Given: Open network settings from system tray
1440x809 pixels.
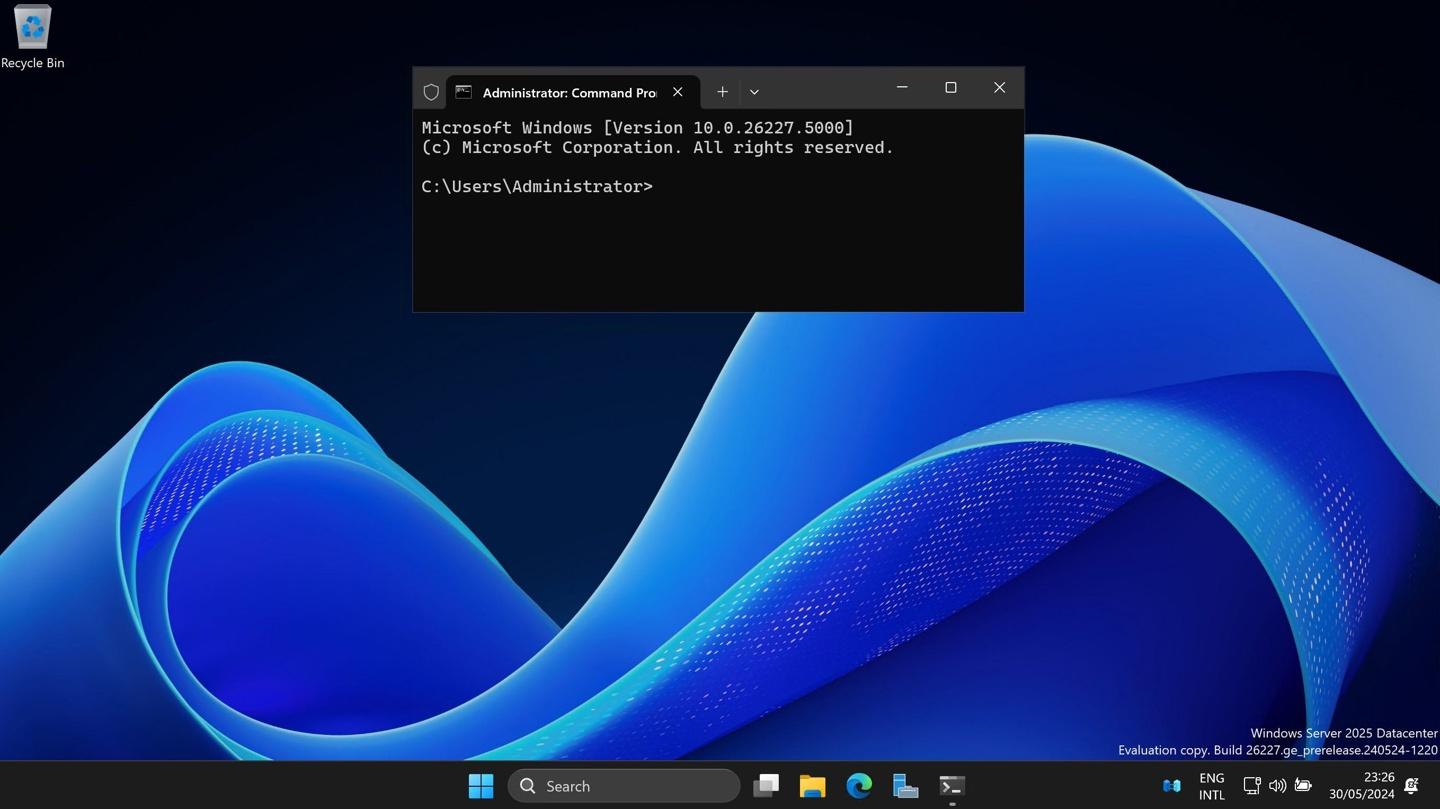Looking at the screenshot, I should tap(1252, 786).
